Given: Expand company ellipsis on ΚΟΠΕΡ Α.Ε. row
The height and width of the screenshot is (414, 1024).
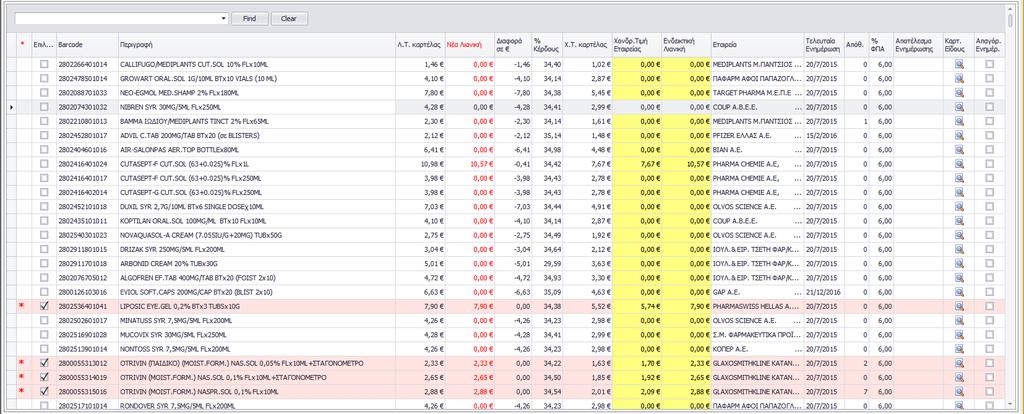Looking at the screenshot, I should 797,349.
